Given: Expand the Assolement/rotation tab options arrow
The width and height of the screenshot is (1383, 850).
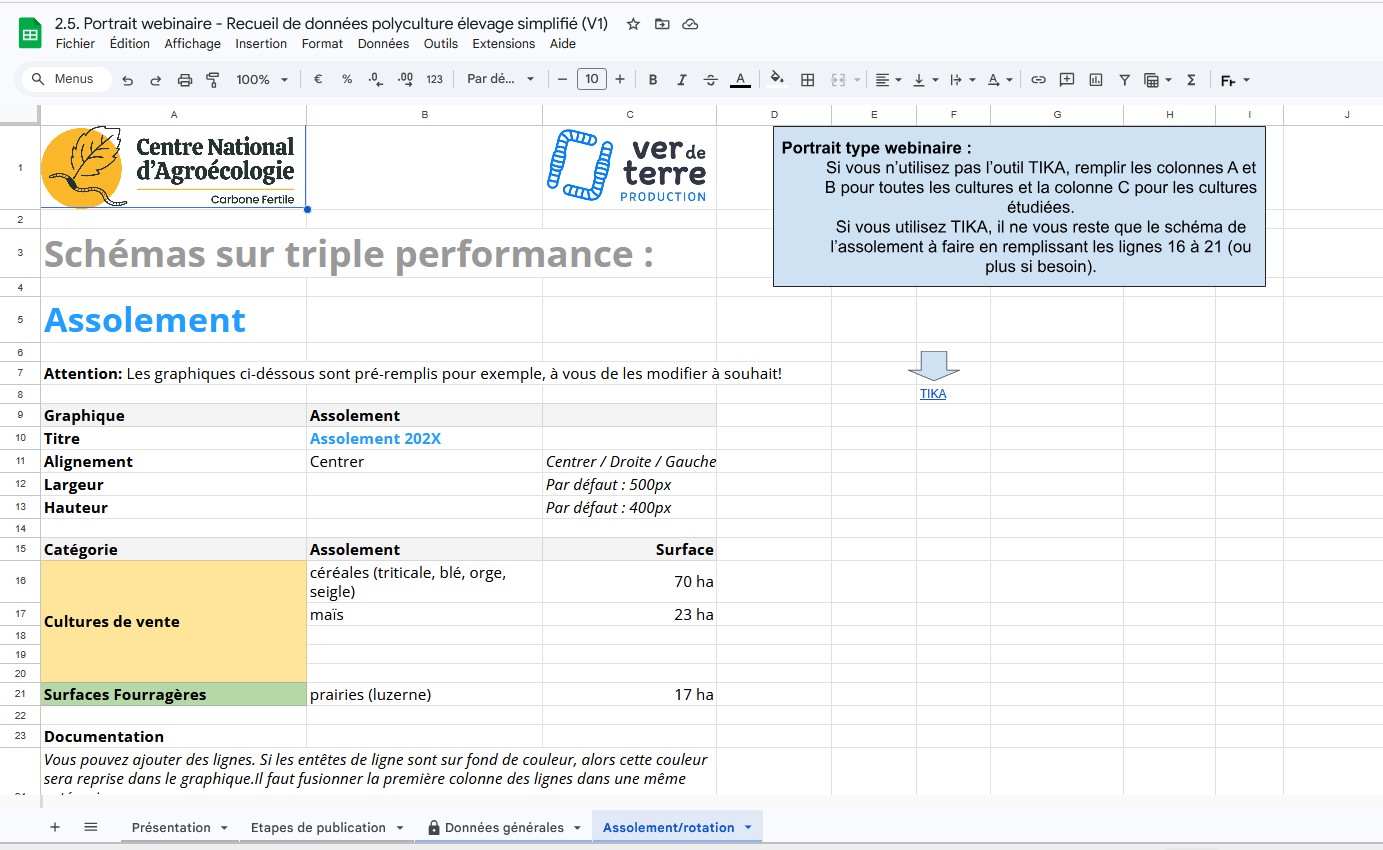Looking at the screenshot, I should (747, 828).
